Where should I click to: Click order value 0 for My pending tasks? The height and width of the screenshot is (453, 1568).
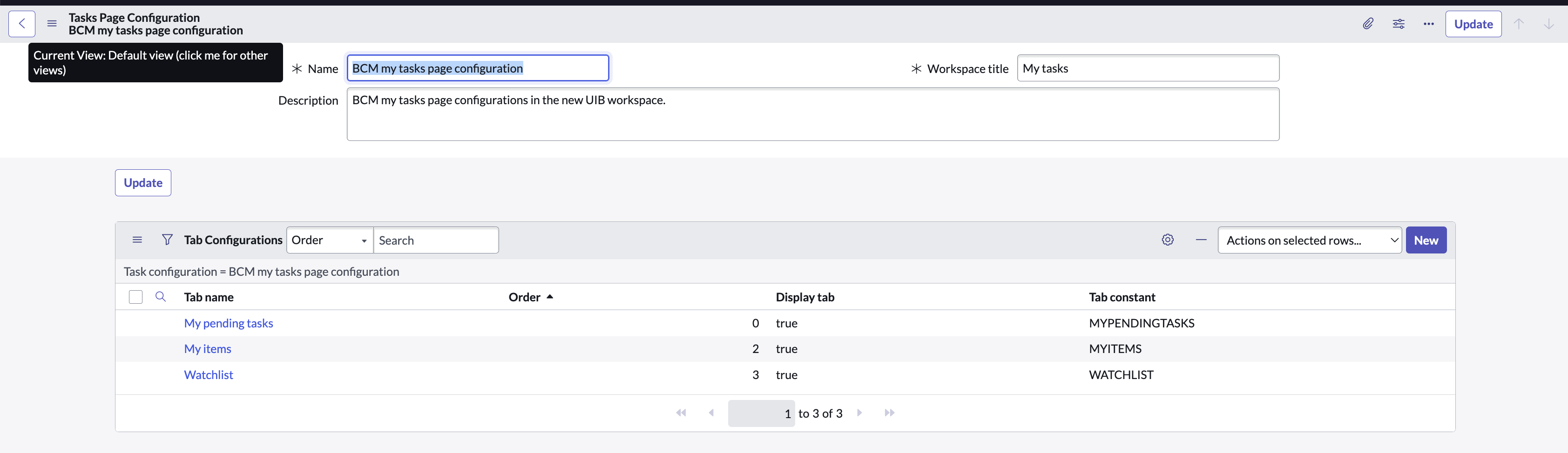point(756,323)
